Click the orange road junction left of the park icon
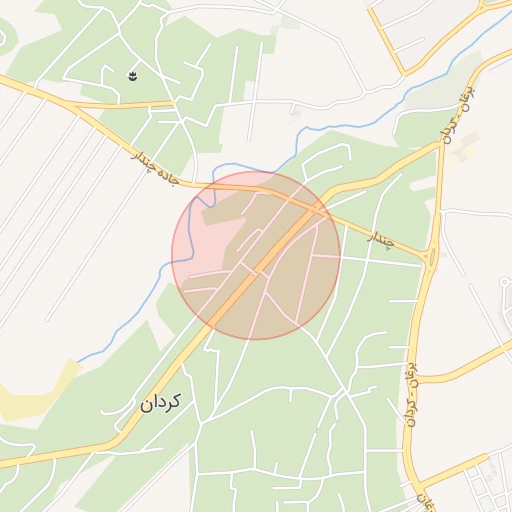The height and width of the screenshot is (512, 512). 74,106
